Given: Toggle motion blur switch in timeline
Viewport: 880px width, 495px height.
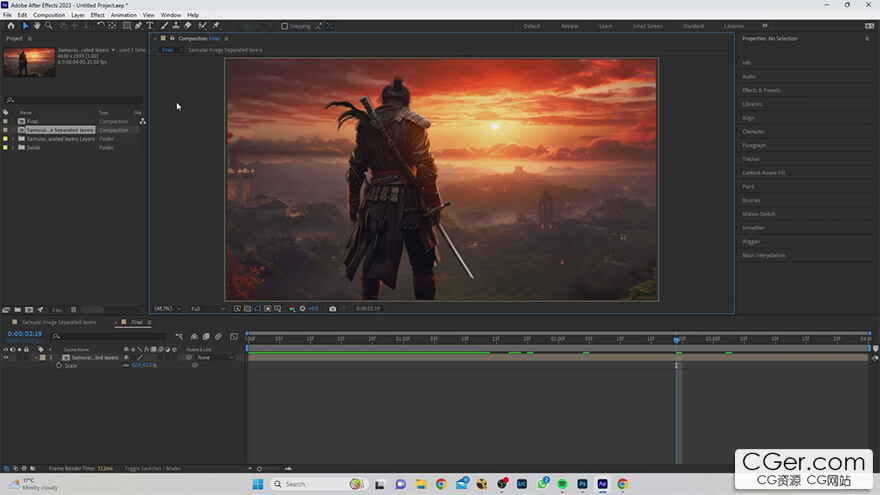Looking at the screenshot, I should [x=218, y=337].
